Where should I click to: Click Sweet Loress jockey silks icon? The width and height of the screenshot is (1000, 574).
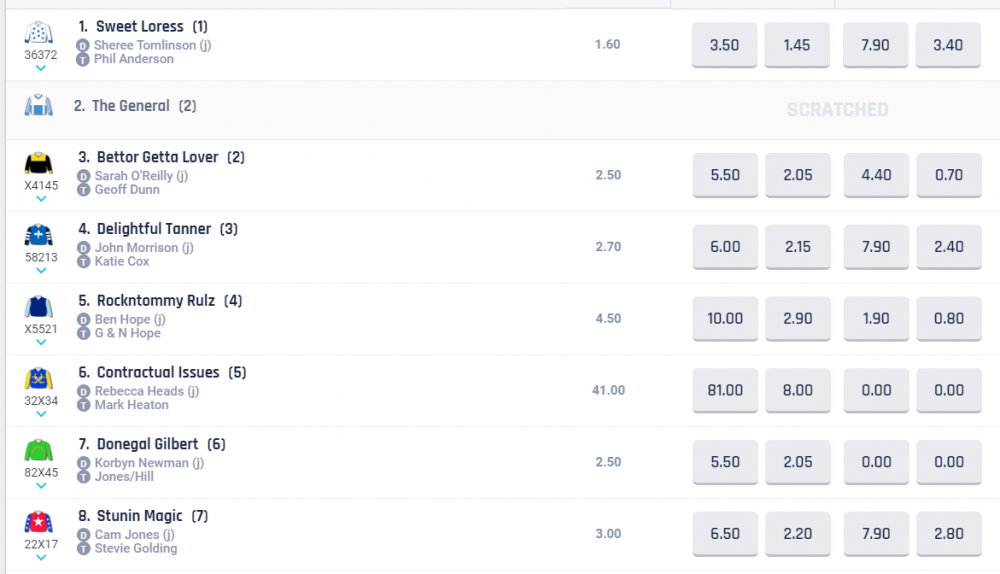[38, 33]
